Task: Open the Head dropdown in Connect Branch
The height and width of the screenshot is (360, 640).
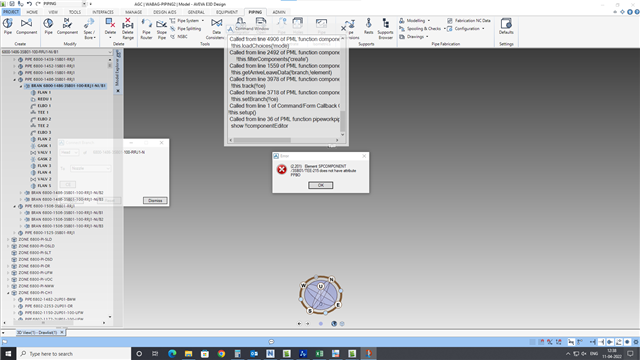Action: click(69, 152)
